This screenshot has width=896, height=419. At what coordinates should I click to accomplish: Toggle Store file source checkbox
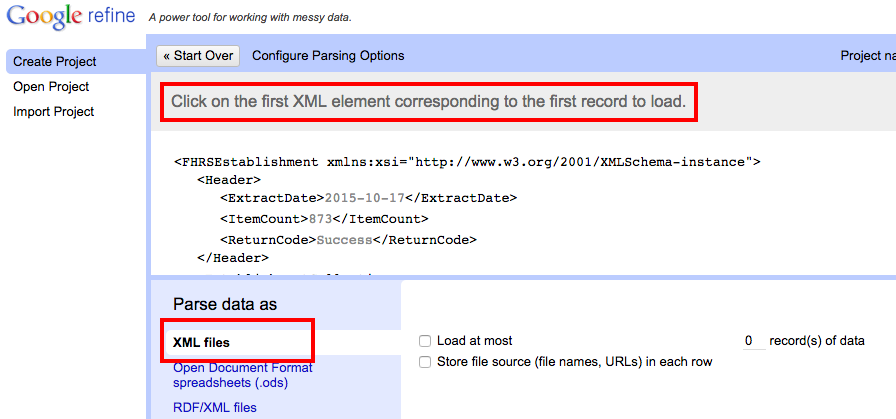pyautogui.click(x=426, y=362)
